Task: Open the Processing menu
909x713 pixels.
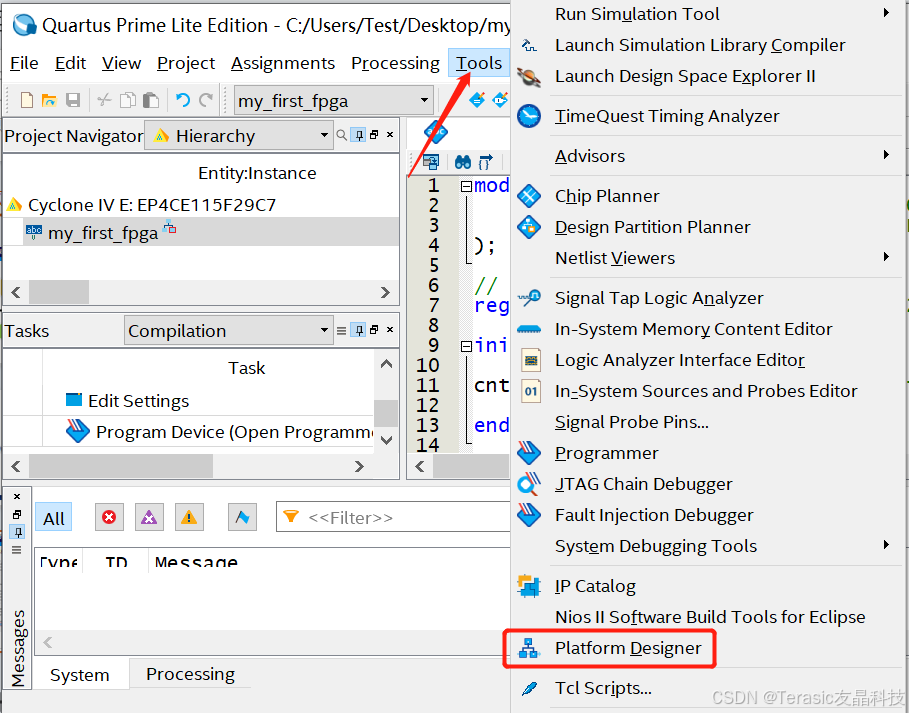Action: tap(395, 63)
